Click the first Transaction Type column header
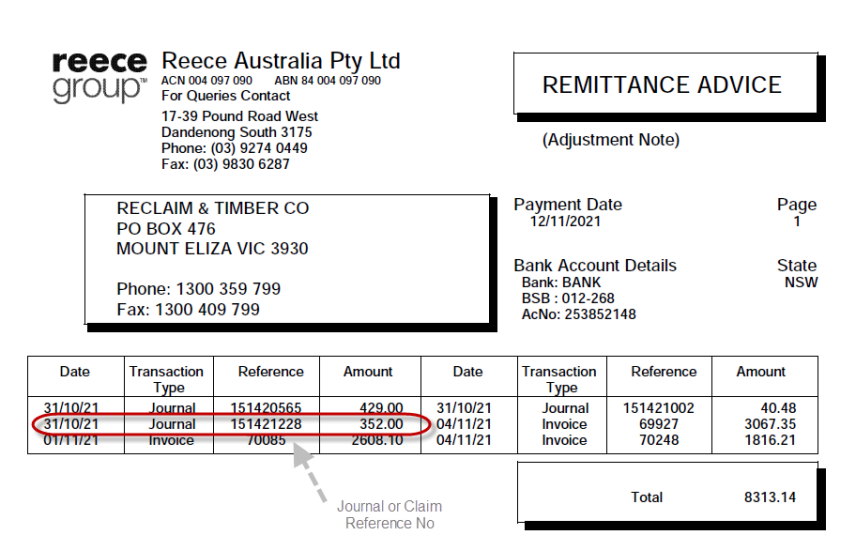This screenshot has height=544, width=850. tap(167, 379)
